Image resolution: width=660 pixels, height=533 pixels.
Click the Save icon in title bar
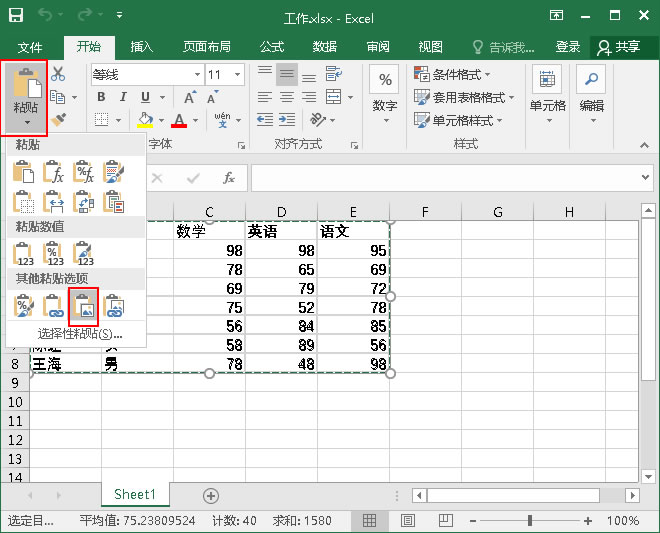16,15
